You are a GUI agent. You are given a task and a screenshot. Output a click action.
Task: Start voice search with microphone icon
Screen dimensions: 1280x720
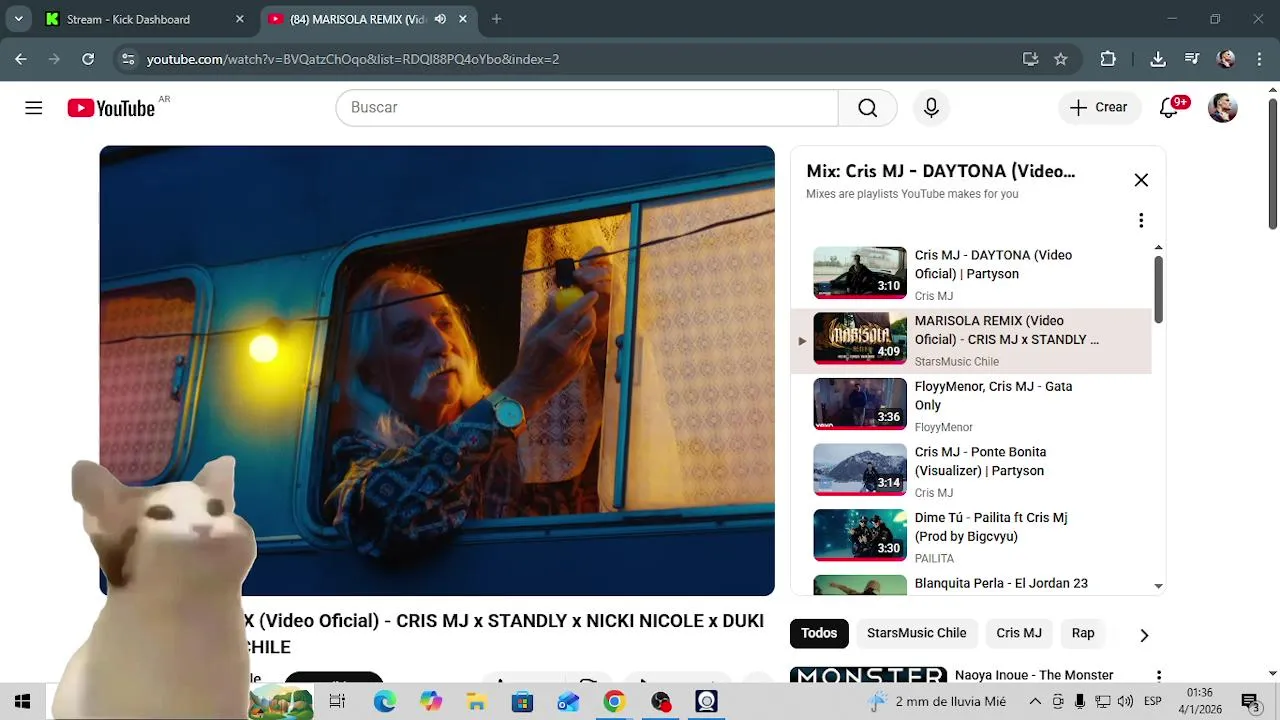click(931, 108)
